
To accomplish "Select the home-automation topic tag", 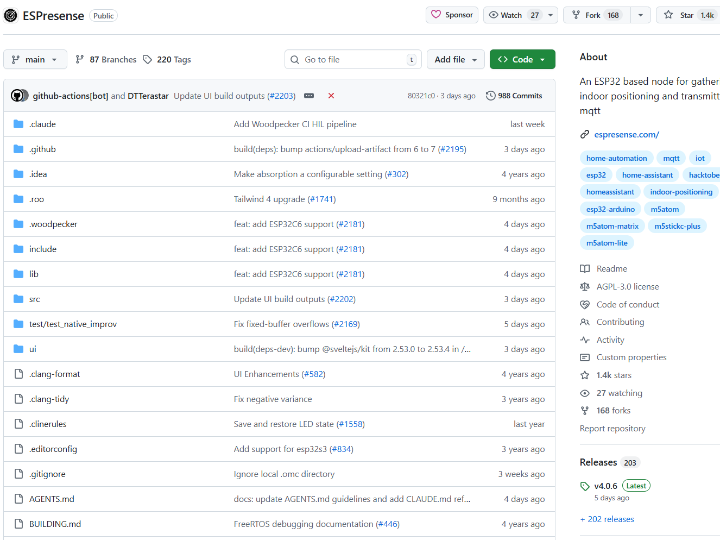I will pos(617,158).
